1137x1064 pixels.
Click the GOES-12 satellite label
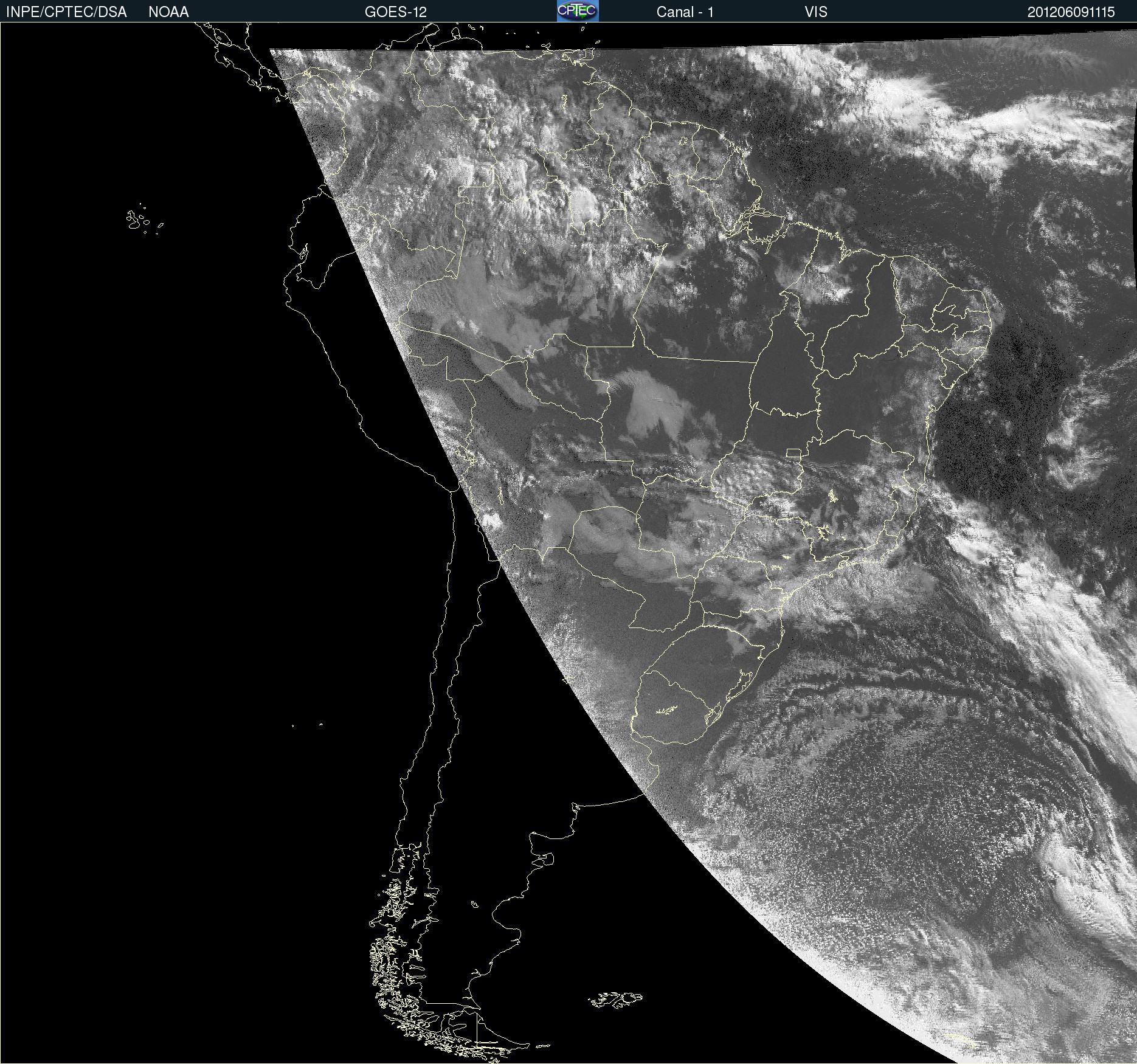(x=396, y=12)
